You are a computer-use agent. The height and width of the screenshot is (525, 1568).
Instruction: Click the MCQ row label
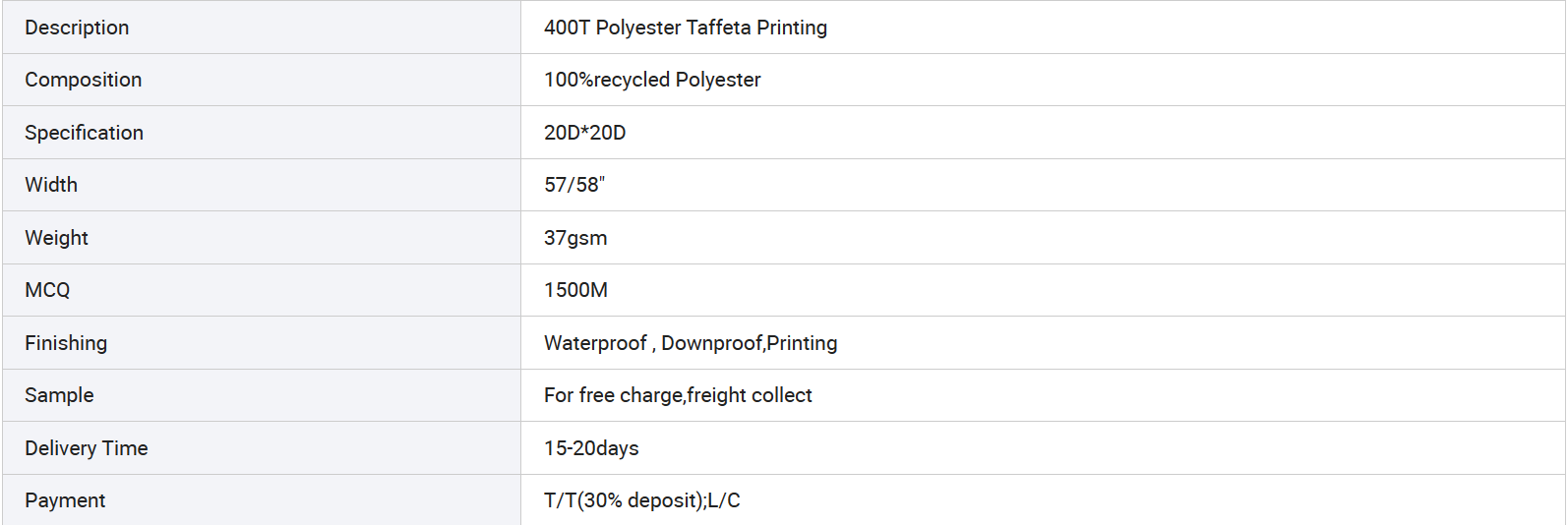(47, 290)
